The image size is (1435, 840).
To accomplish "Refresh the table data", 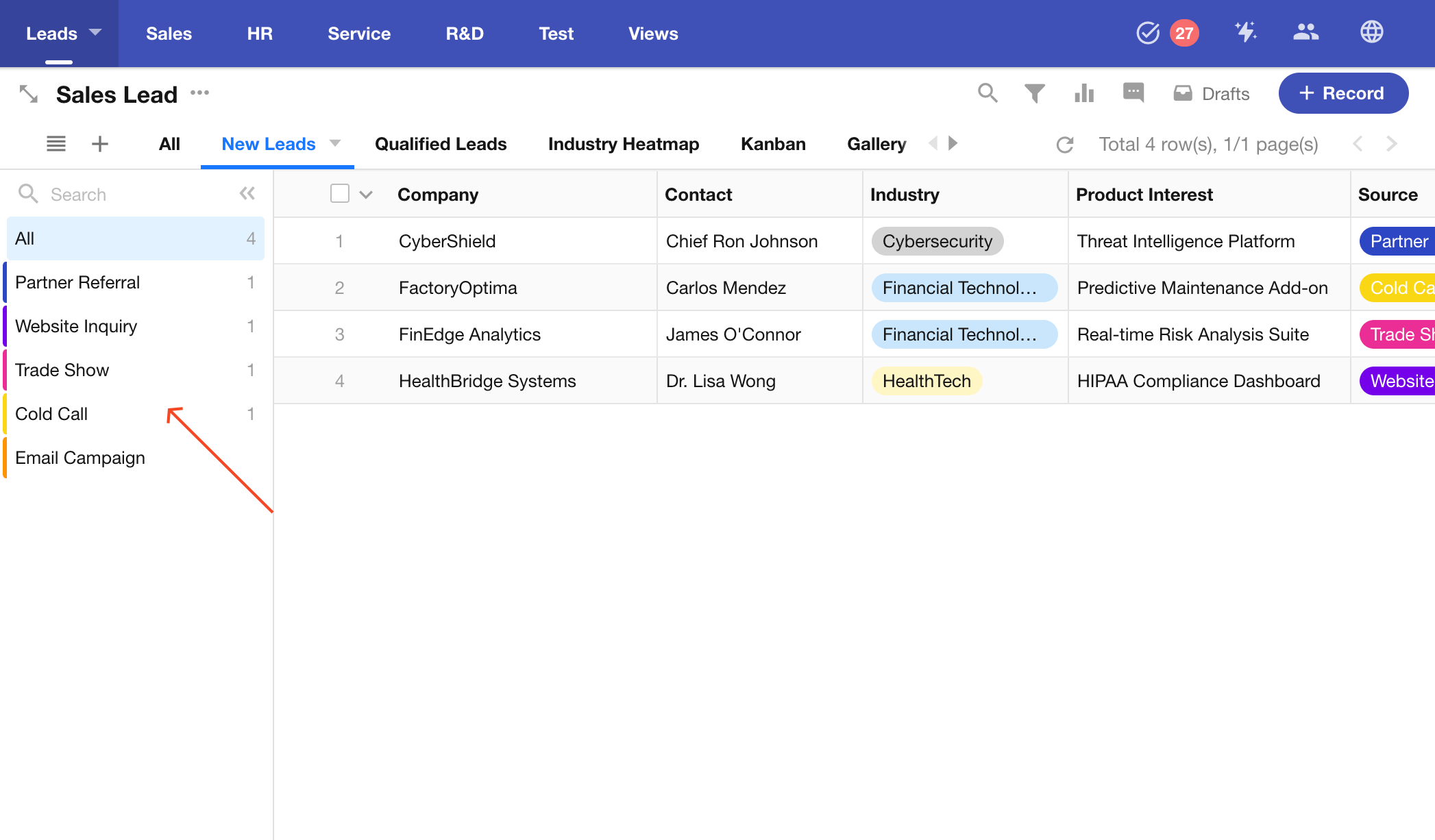I will 1065,145.
